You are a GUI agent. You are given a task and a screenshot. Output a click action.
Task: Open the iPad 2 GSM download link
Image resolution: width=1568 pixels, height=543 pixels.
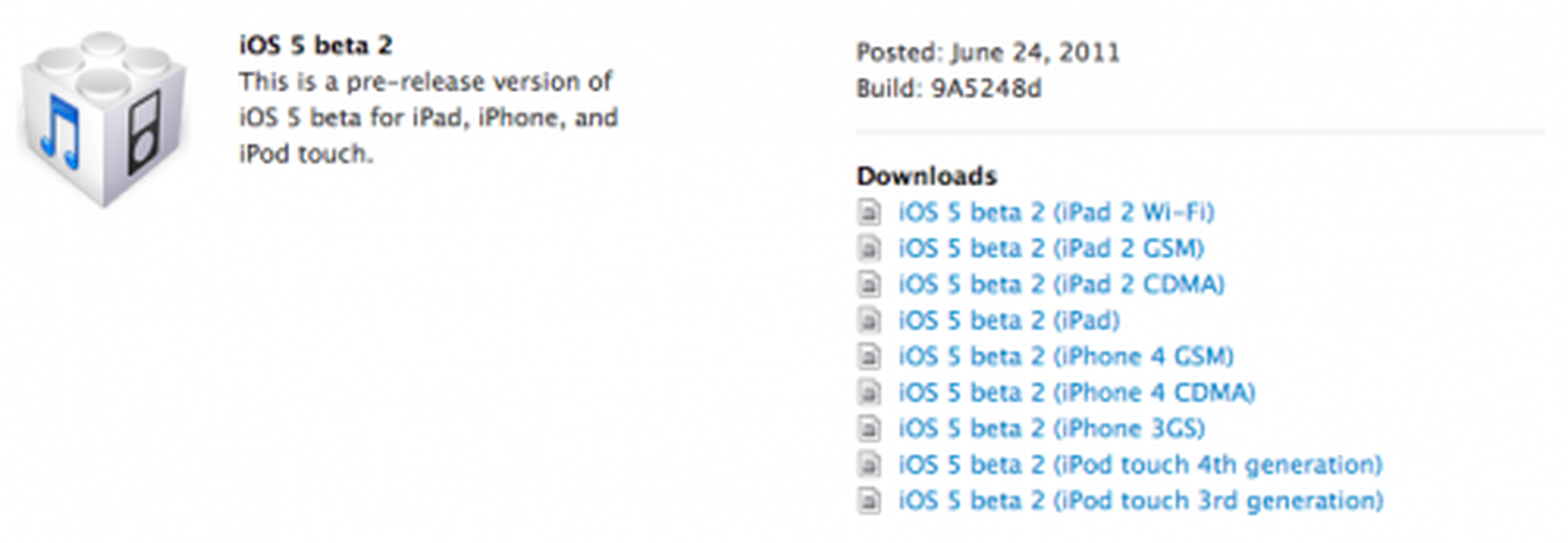point(1051,249)
